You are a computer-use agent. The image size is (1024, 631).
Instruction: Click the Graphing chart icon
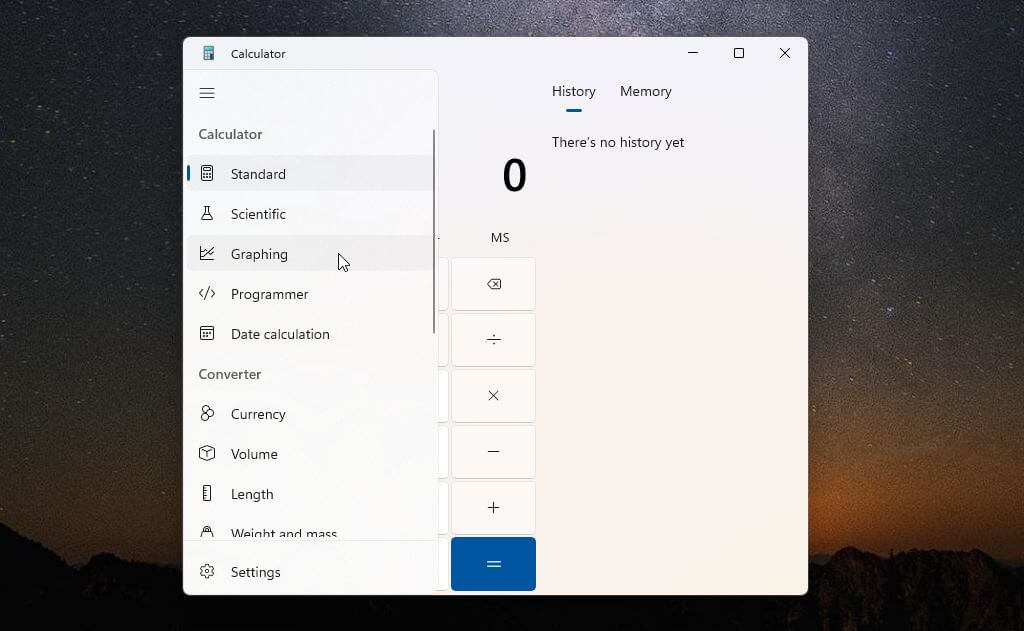(207, 253)
